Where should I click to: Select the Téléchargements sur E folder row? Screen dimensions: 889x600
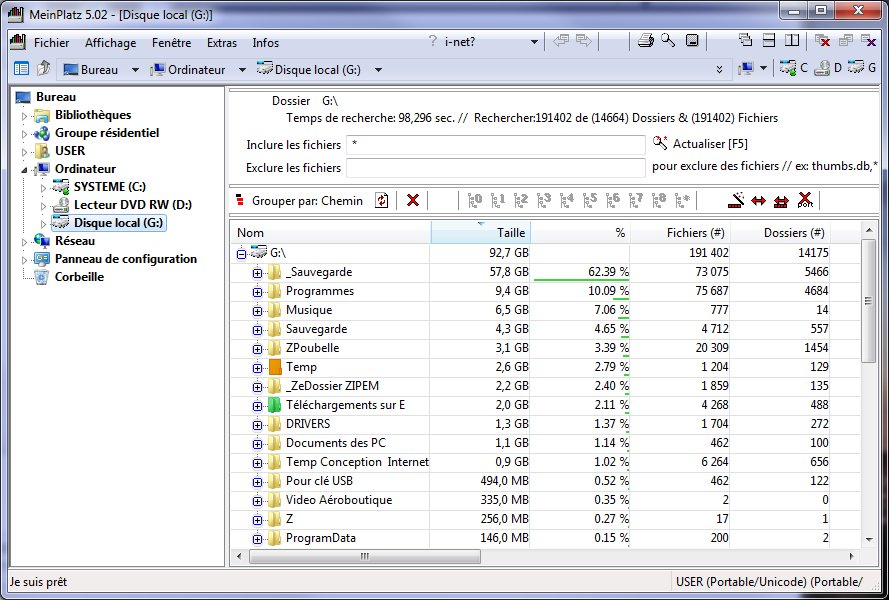[x=547, y=405]
